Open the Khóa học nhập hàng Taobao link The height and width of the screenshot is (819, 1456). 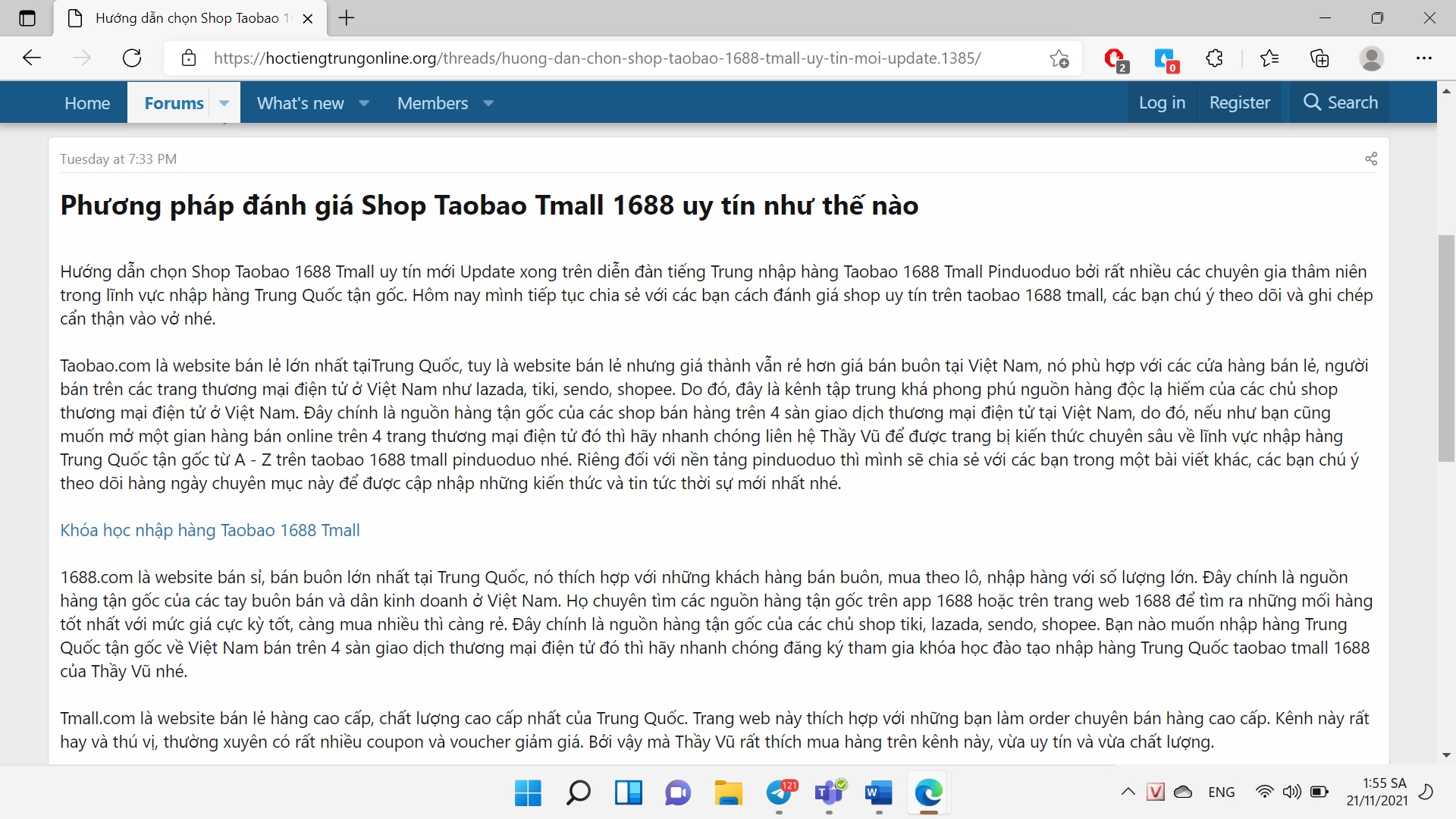[210, 530]
